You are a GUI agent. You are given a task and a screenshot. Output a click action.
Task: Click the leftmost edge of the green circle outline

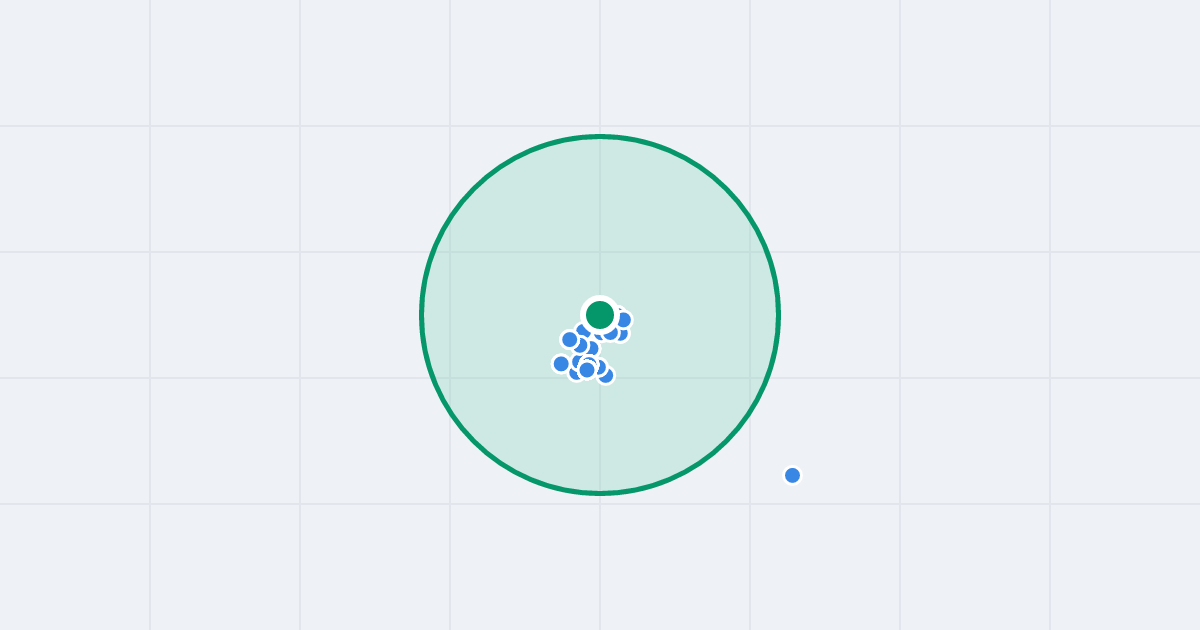422,315
